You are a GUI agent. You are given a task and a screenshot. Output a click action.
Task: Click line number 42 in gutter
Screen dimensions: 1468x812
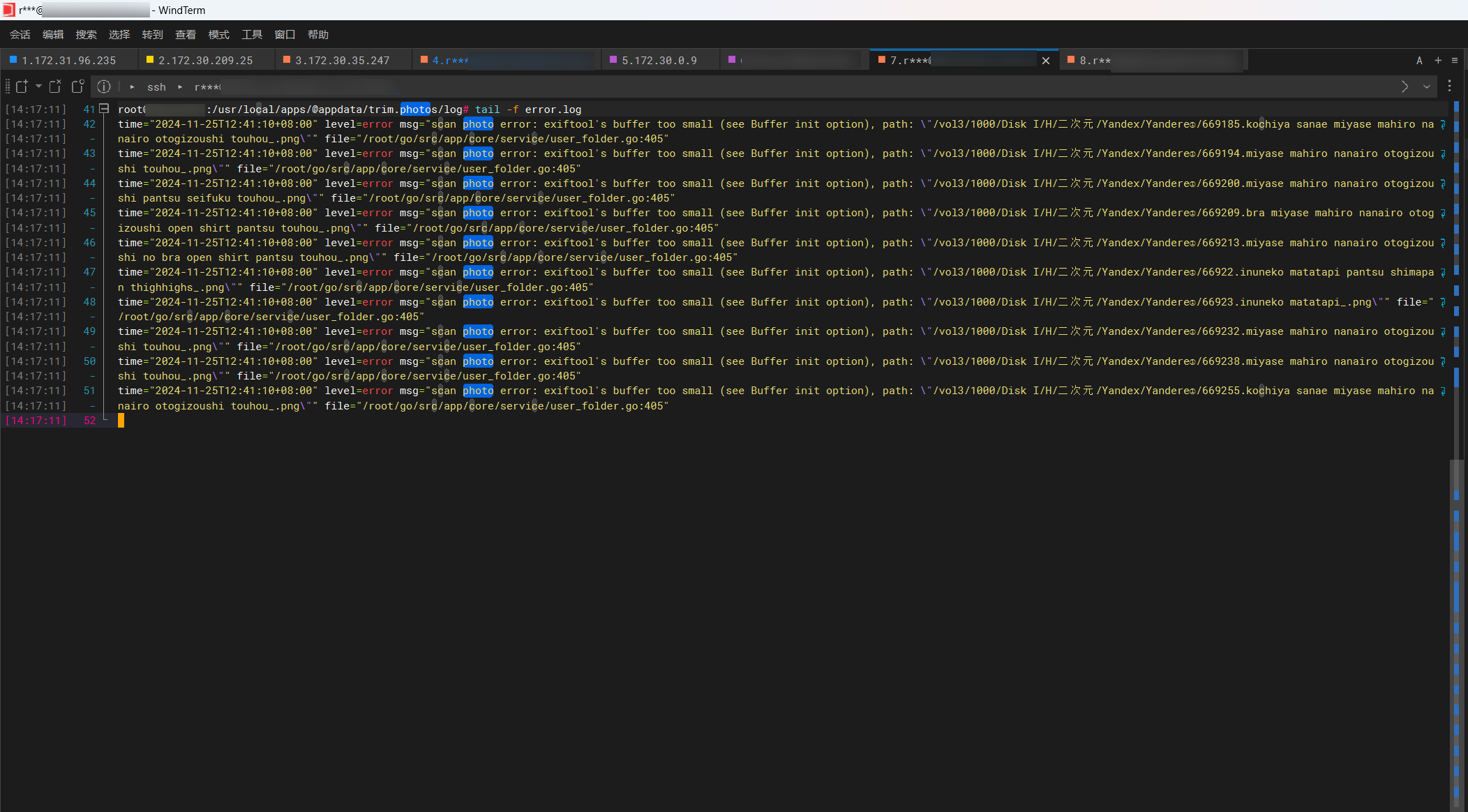89,124
